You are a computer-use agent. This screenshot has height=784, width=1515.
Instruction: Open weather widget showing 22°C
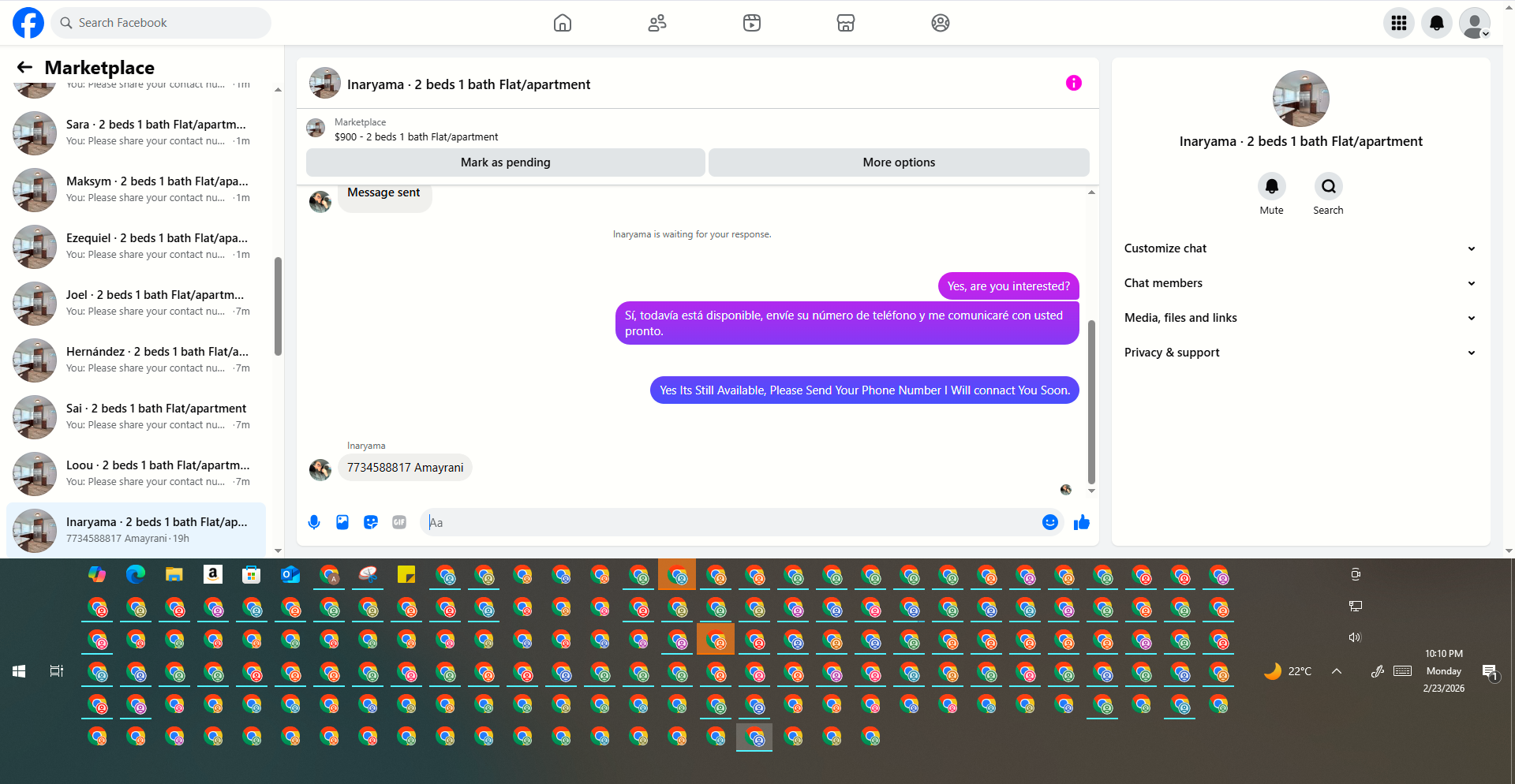pyautogui.click(x=1288, y=671)
